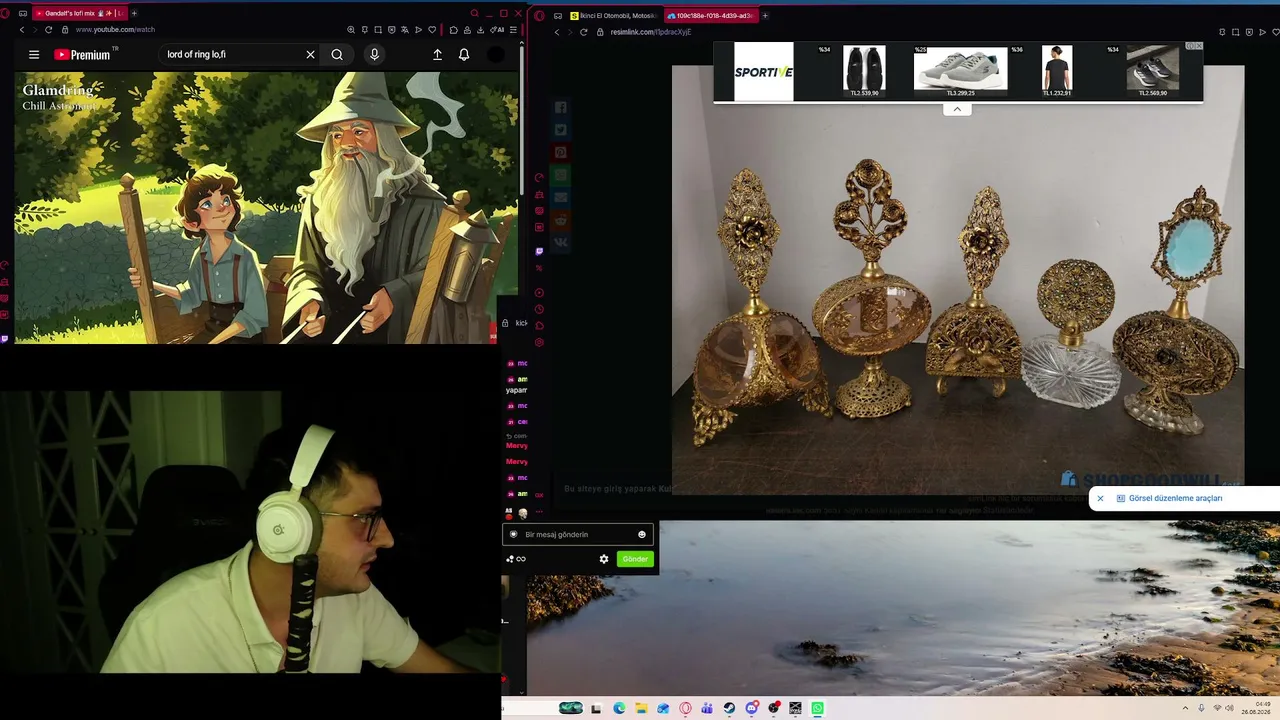Open the TL1.232,91 black t-shirt ad
1280x720 pixels.
pos(1057,71)
